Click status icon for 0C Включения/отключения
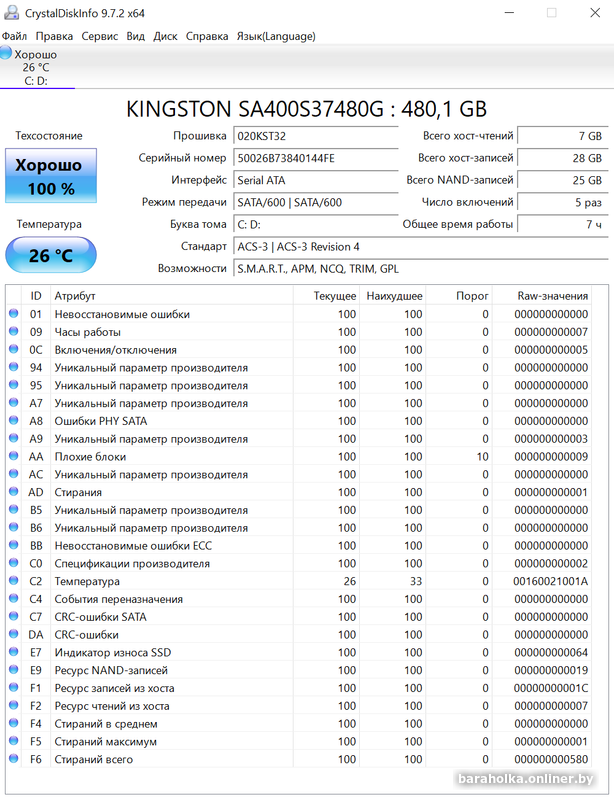Viewport: 614px width, 800px height. tap(14, 349)
